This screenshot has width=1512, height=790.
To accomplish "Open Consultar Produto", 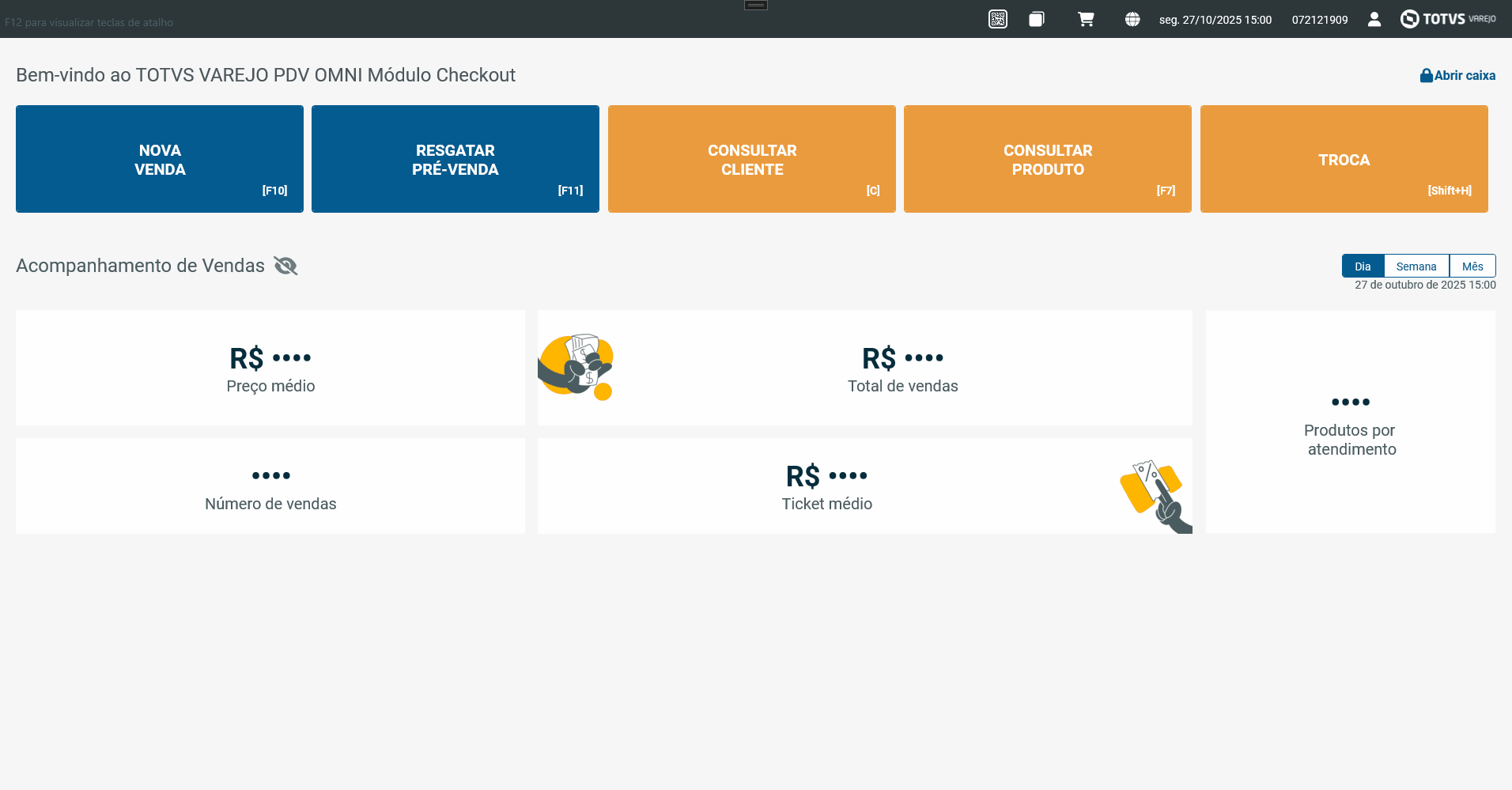I will tap(1048, 159).
